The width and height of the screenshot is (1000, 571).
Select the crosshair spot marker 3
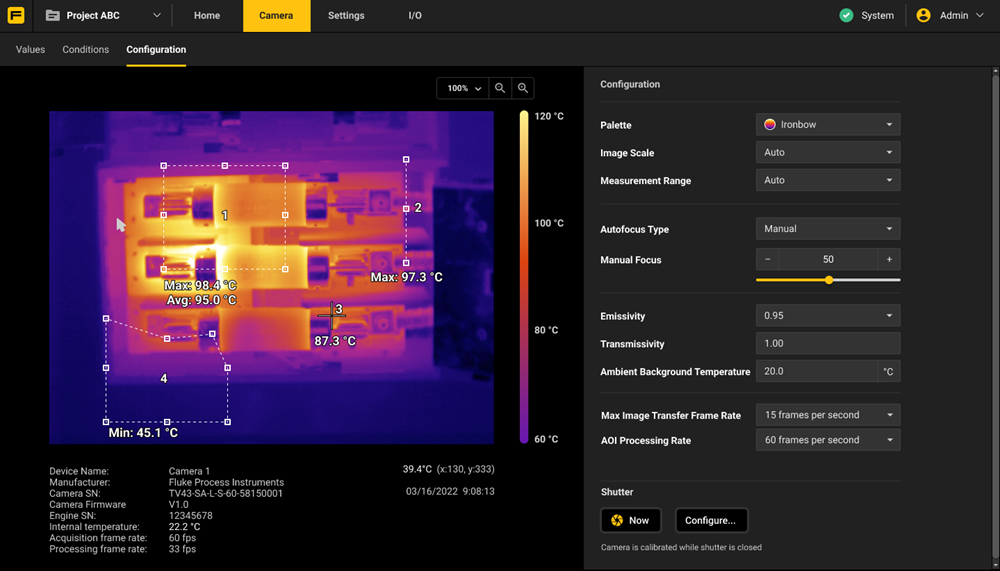331,316
